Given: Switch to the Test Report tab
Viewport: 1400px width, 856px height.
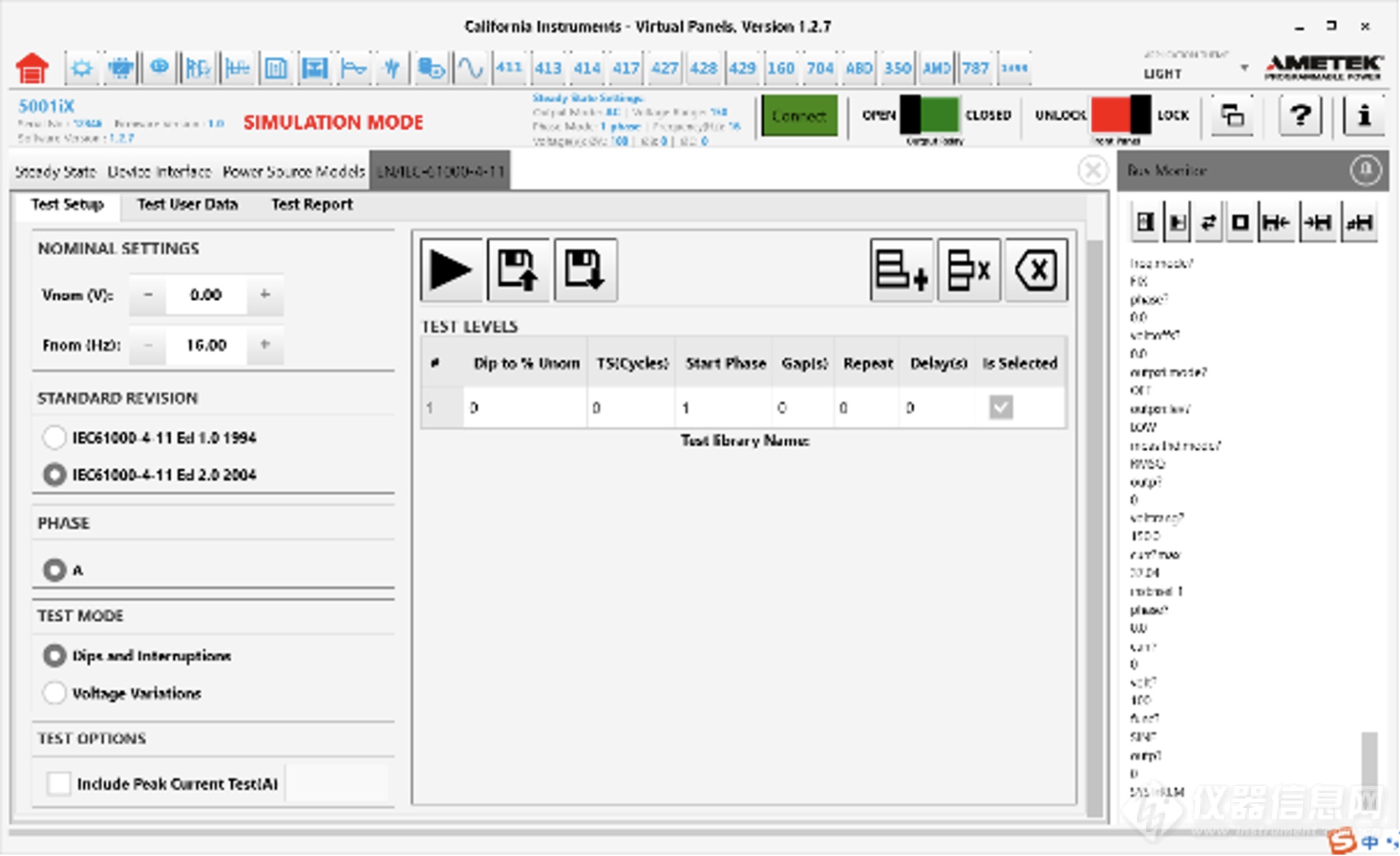Looking at the screenshot, I should 312,204.
